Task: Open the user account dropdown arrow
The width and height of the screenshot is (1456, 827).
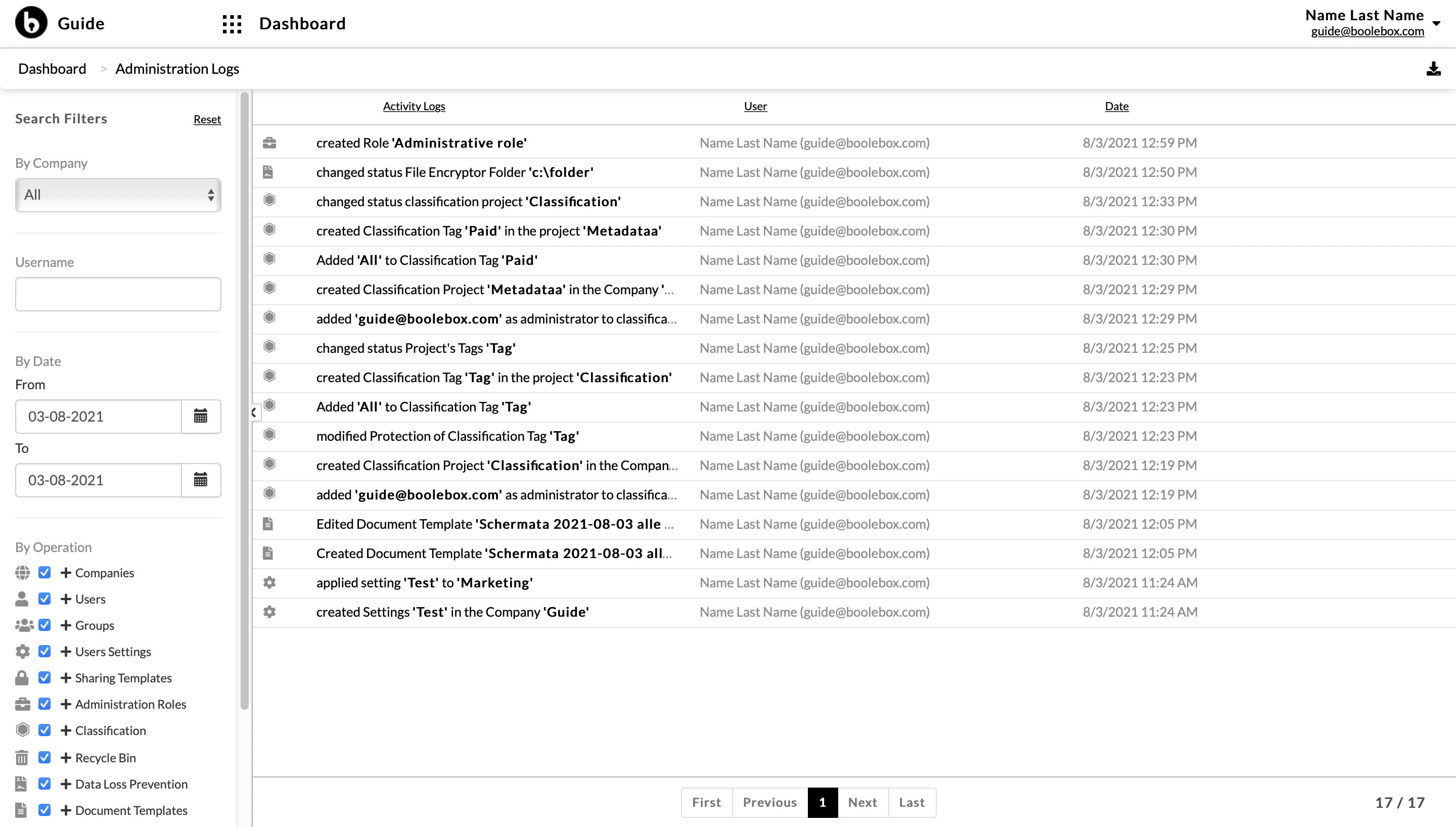Action: (x=1436, y=23)
